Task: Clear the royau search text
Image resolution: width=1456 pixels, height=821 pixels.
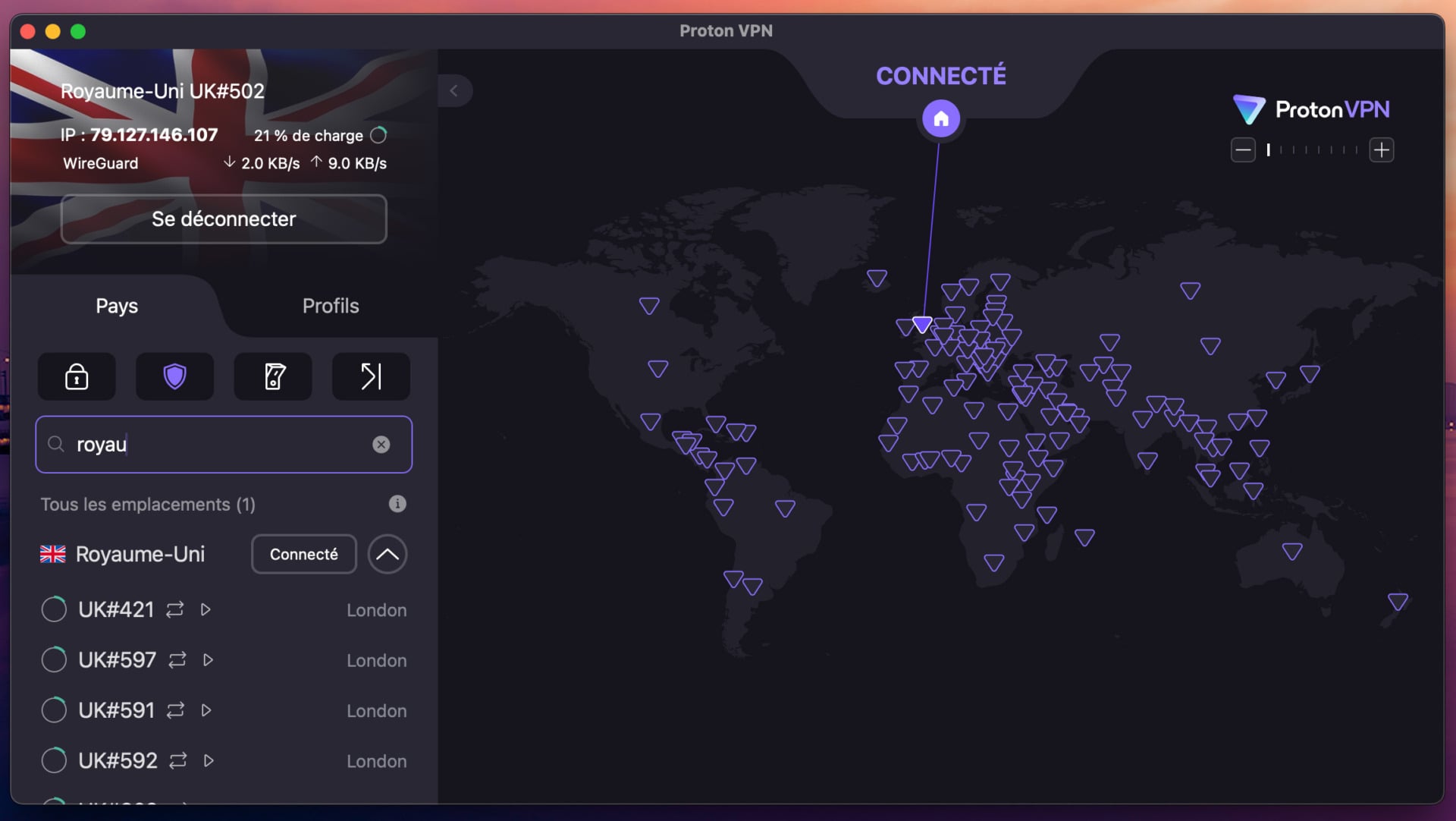Action: tap(381, 445)
